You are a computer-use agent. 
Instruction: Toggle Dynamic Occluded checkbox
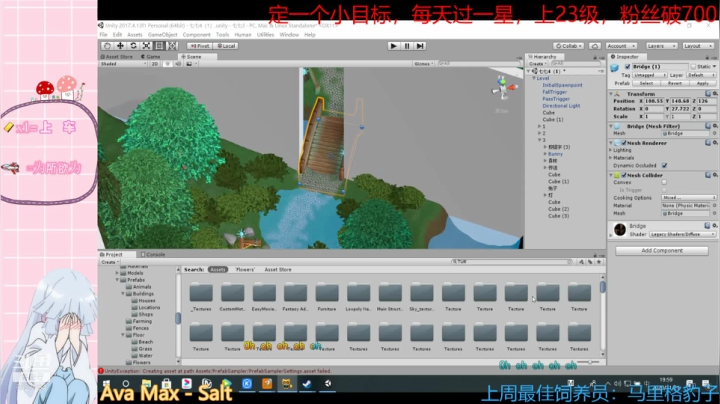coord(664,165)
